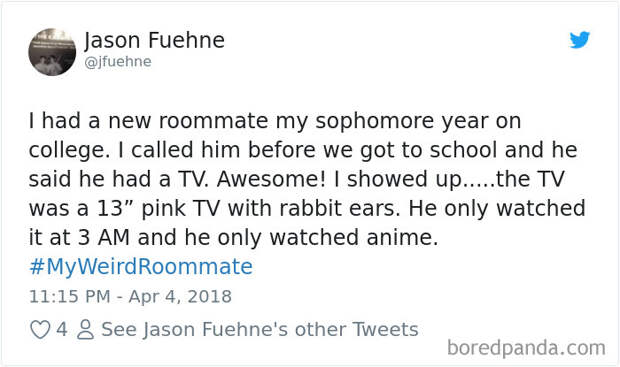Click the phrase 'I showed up.....the TV'
Screen dimensions: 620x367
(x=449, y=179)
